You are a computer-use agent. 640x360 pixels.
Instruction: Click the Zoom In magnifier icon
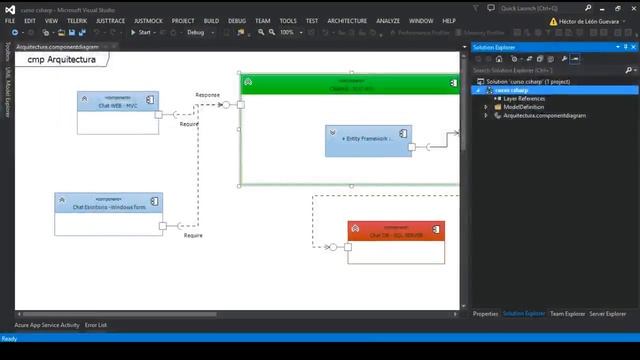(261, 32)
